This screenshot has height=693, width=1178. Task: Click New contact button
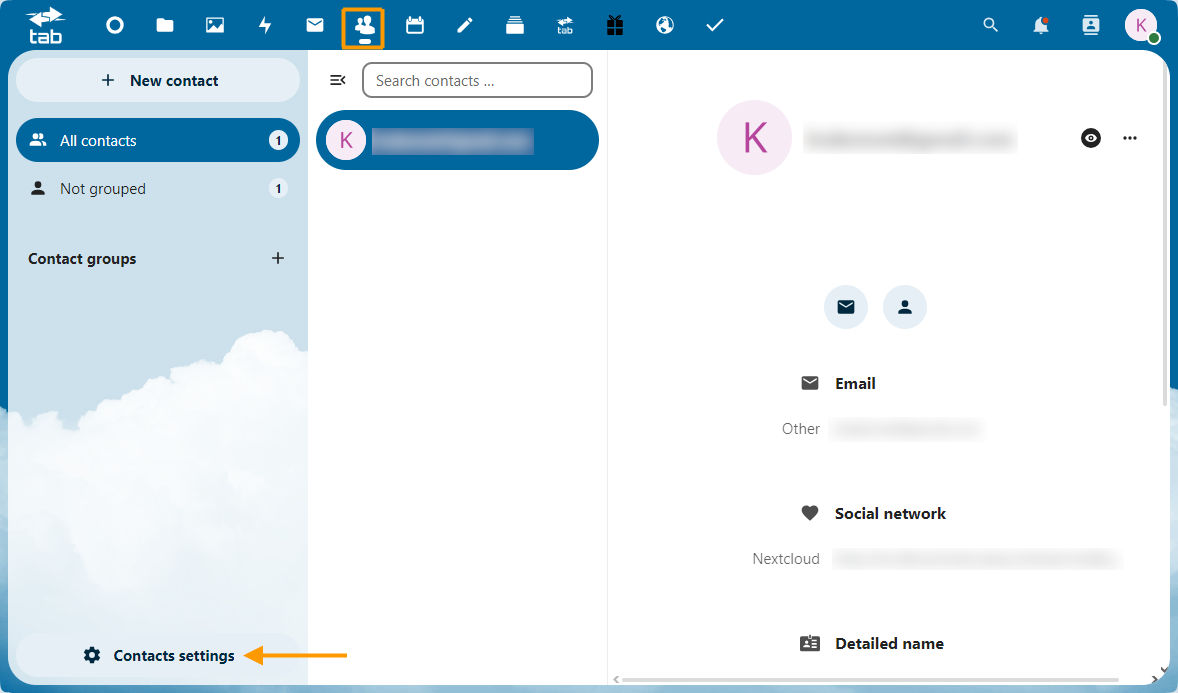click(x=158, y=80)
